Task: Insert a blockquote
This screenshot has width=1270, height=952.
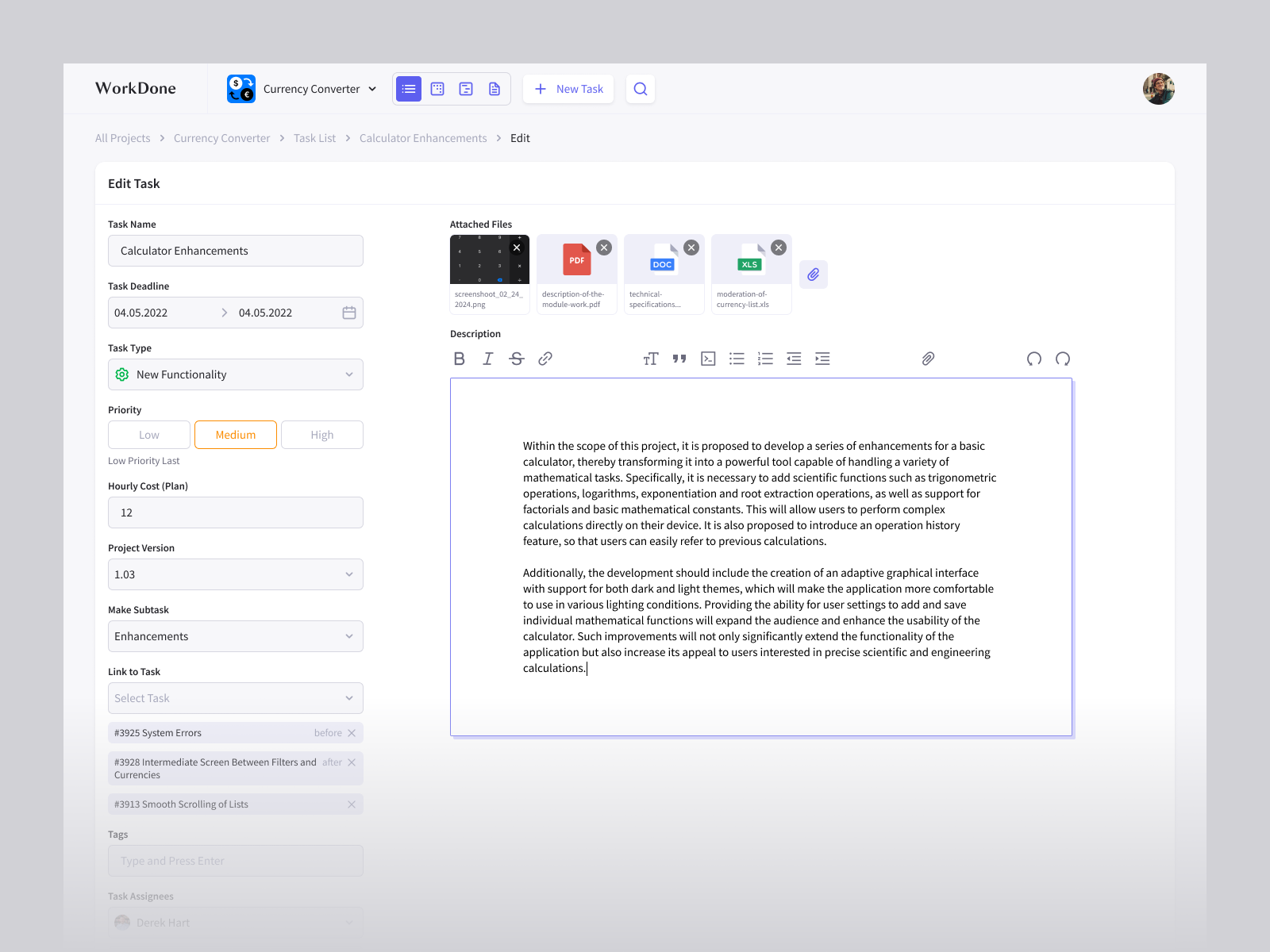Action: [x=679, y=359]
